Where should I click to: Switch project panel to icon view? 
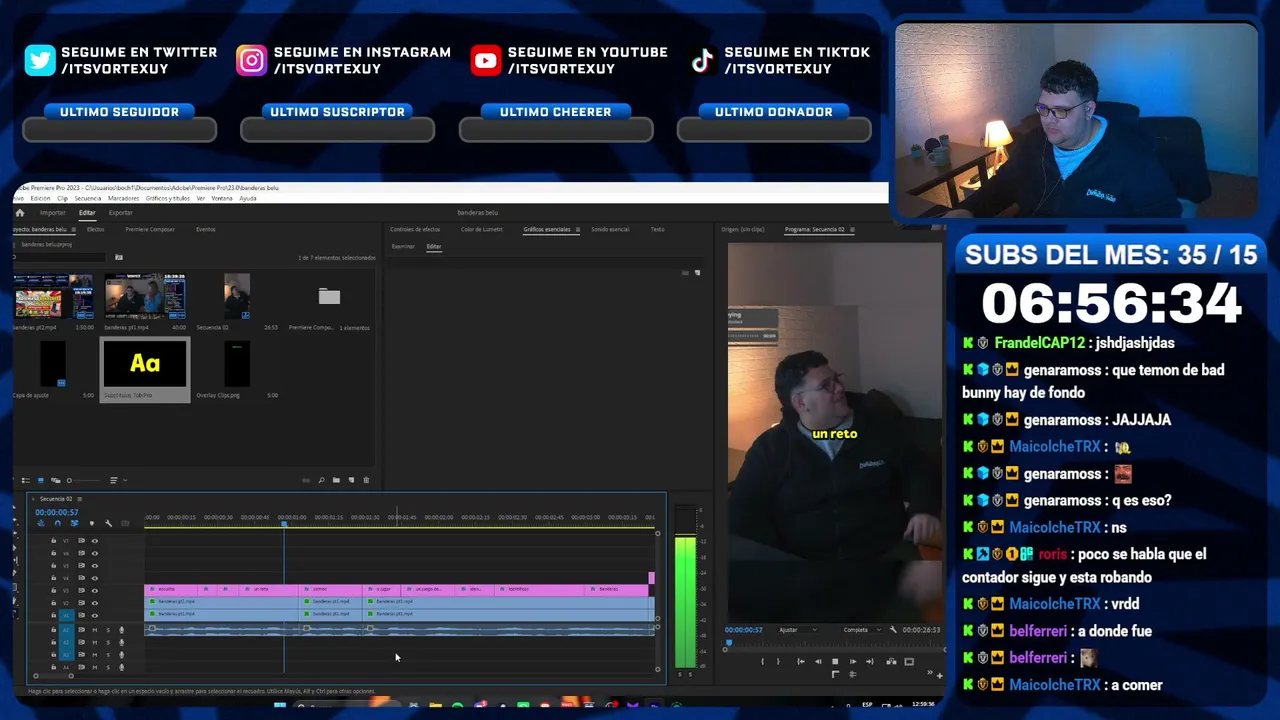(x=40, y=481)
